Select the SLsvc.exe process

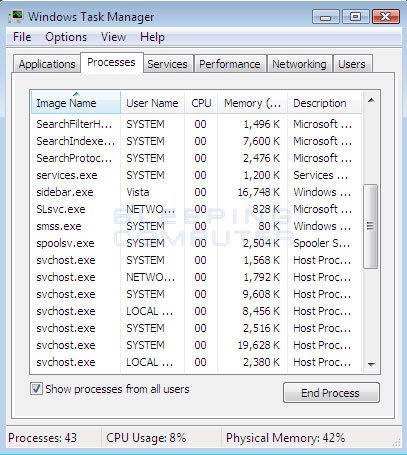[196, 209]
